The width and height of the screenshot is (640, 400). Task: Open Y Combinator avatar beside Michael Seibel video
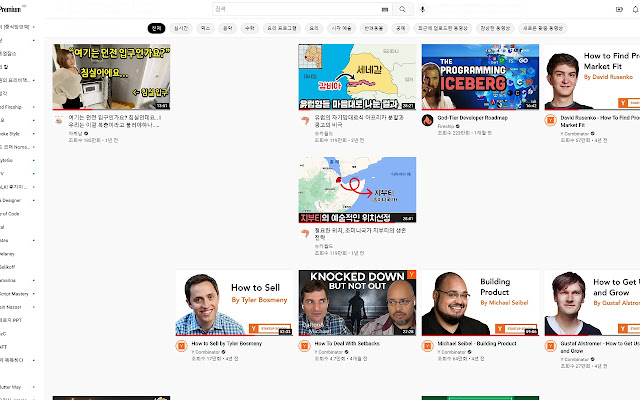427,347
